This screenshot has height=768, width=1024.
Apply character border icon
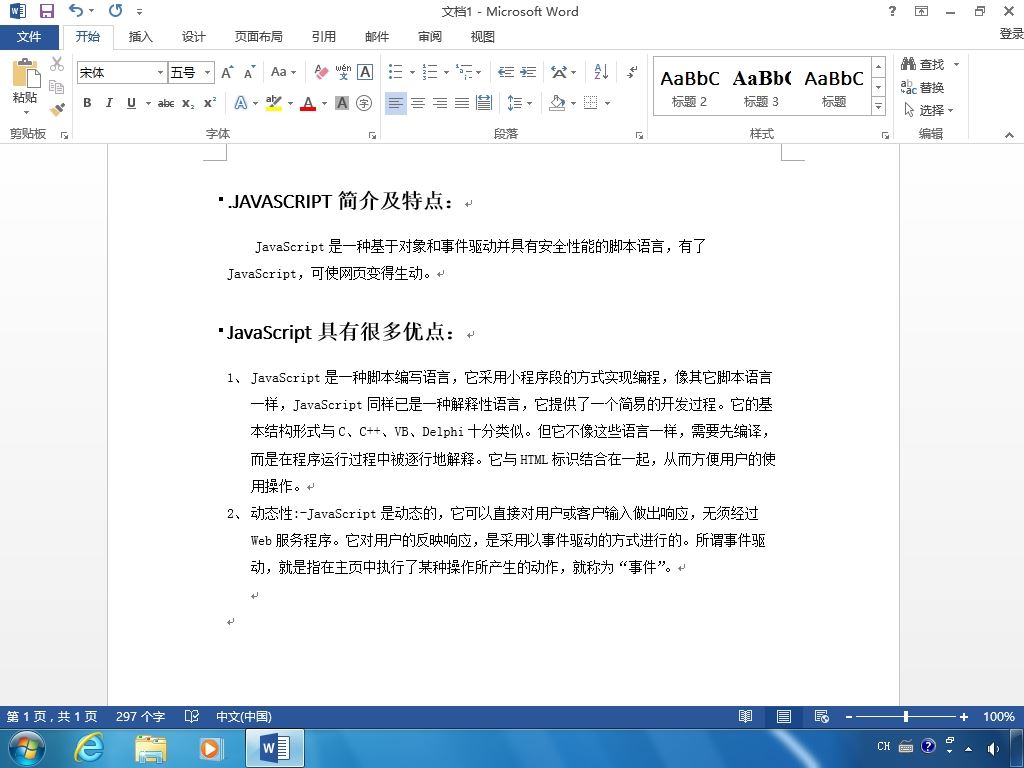(x=365, y=72)
